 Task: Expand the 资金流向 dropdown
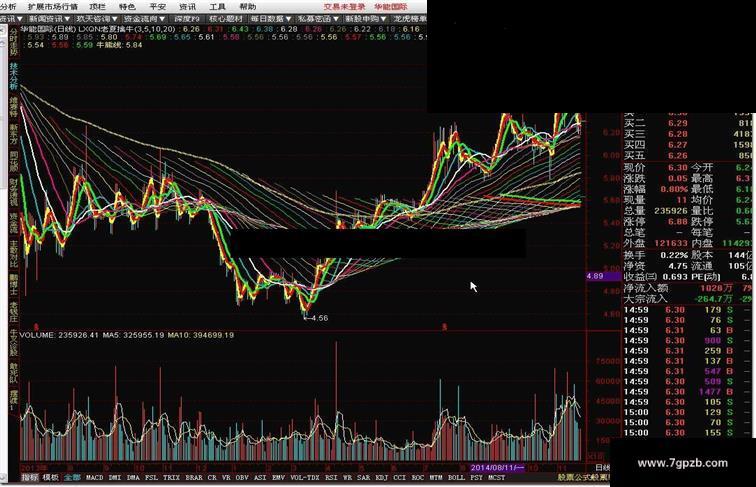[x=144, y=19]
